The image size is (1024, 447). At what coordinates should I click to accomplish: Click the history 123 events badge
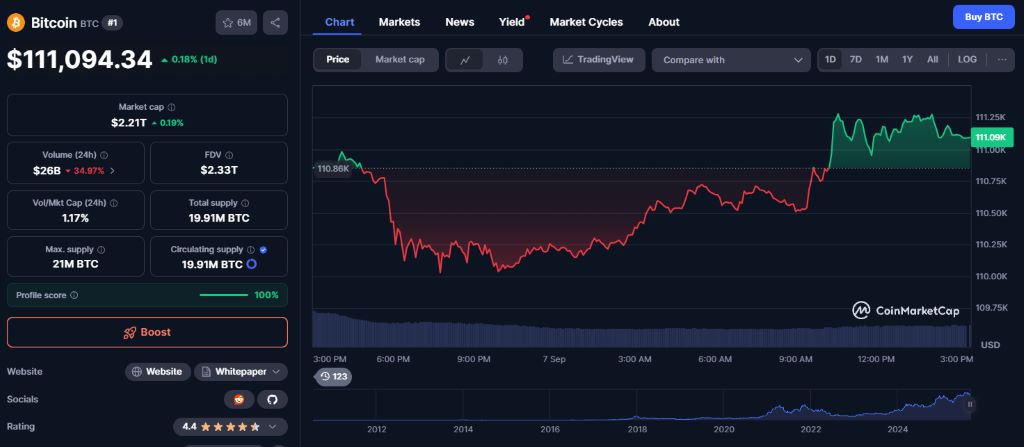333,376
